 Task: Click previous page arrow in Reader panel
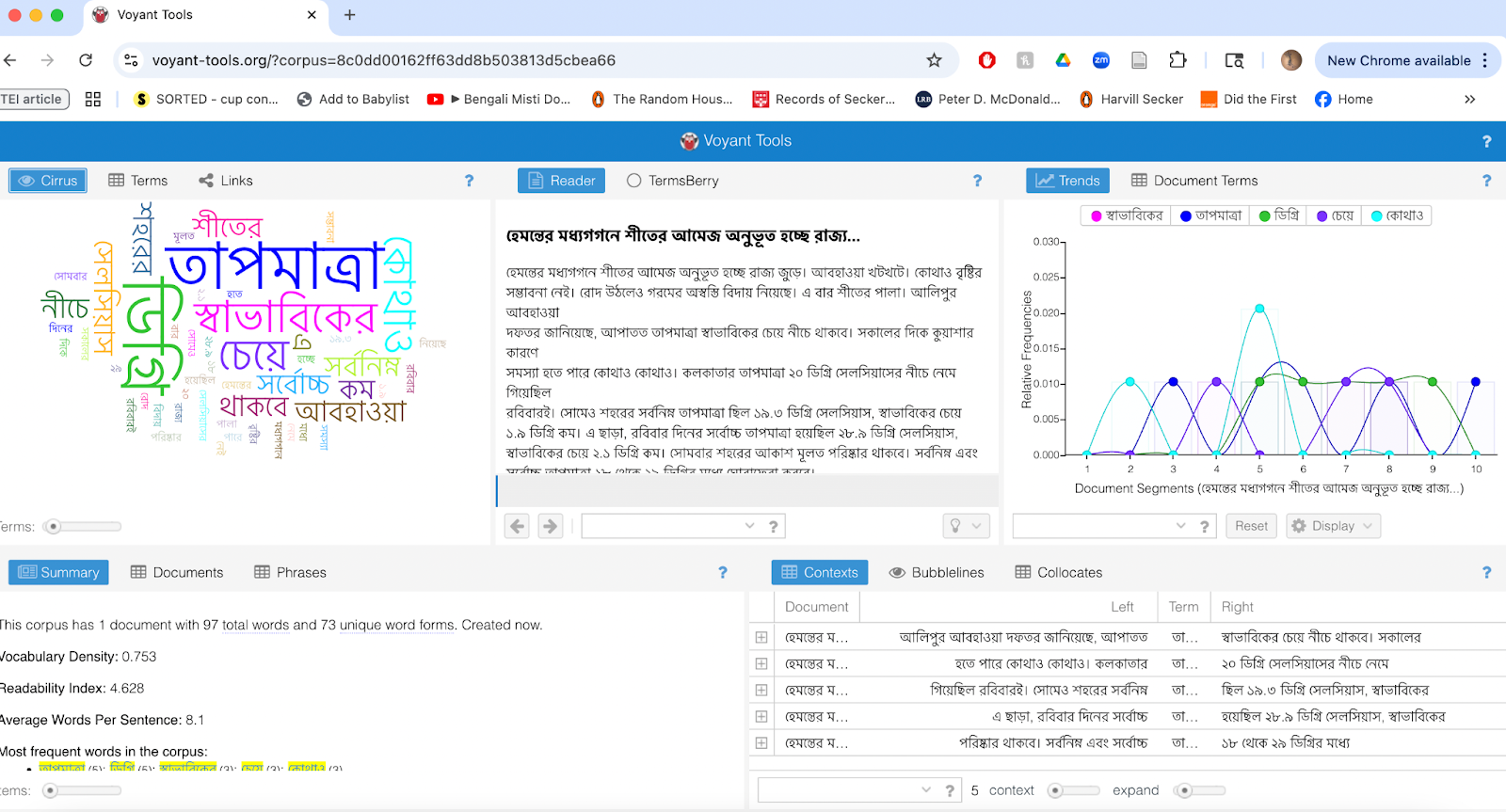tap(517, 526)
